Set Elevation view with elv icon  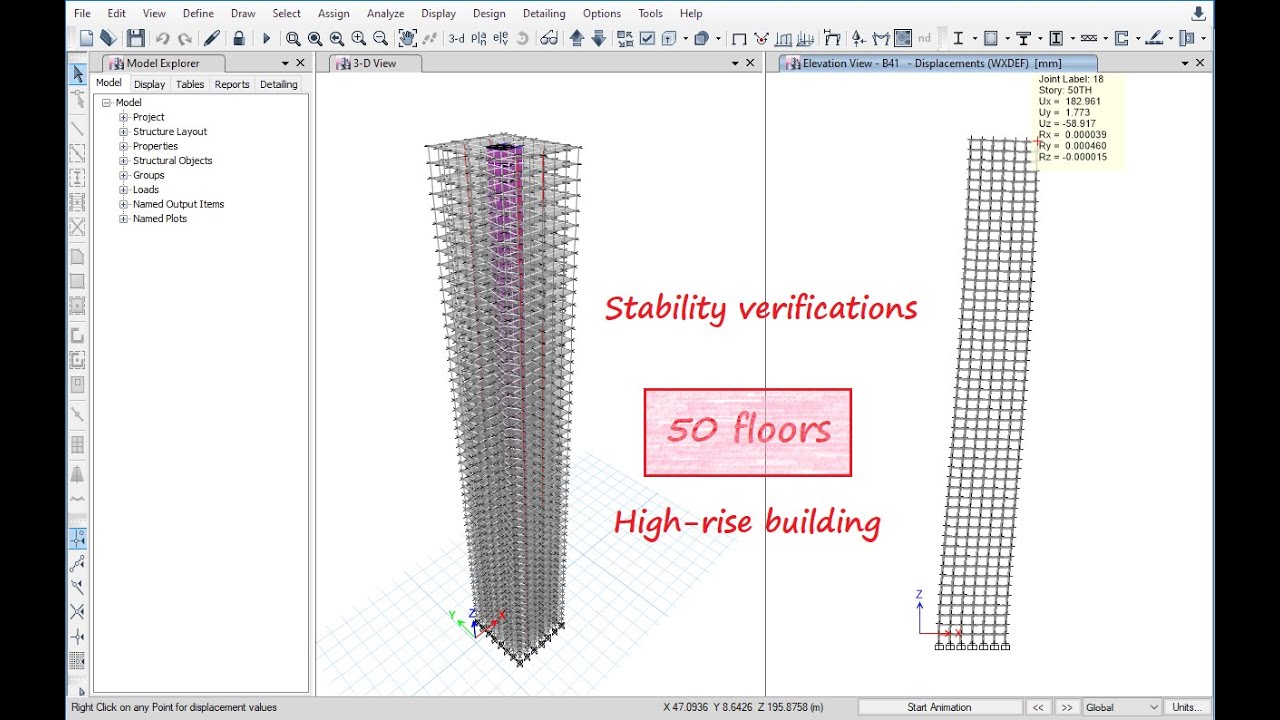pos(502,38)
